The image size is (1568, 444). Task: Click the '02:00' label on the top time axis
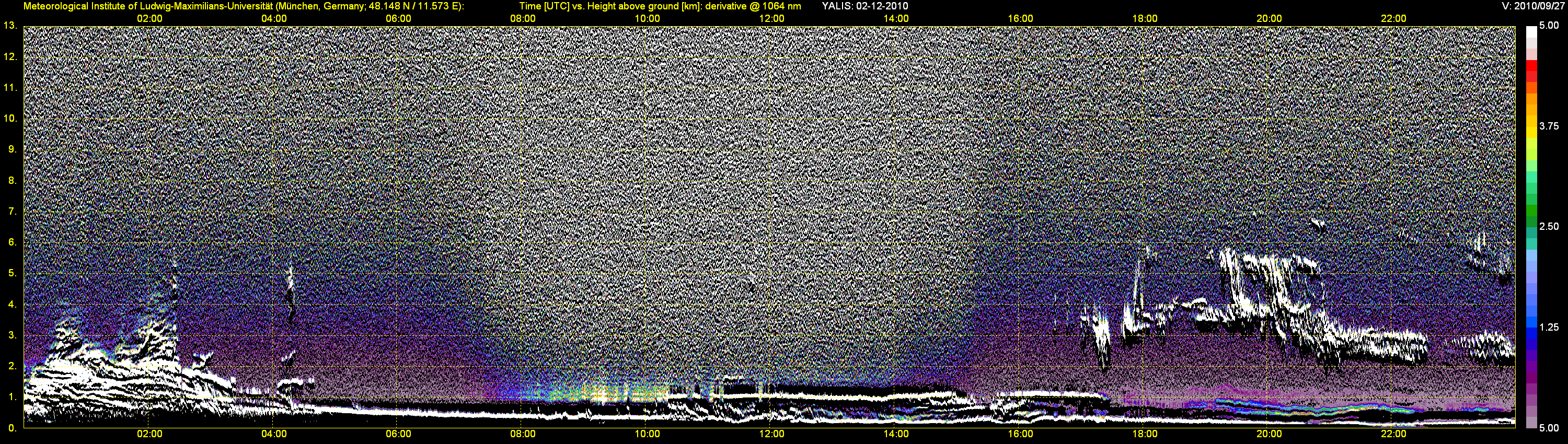149,19
